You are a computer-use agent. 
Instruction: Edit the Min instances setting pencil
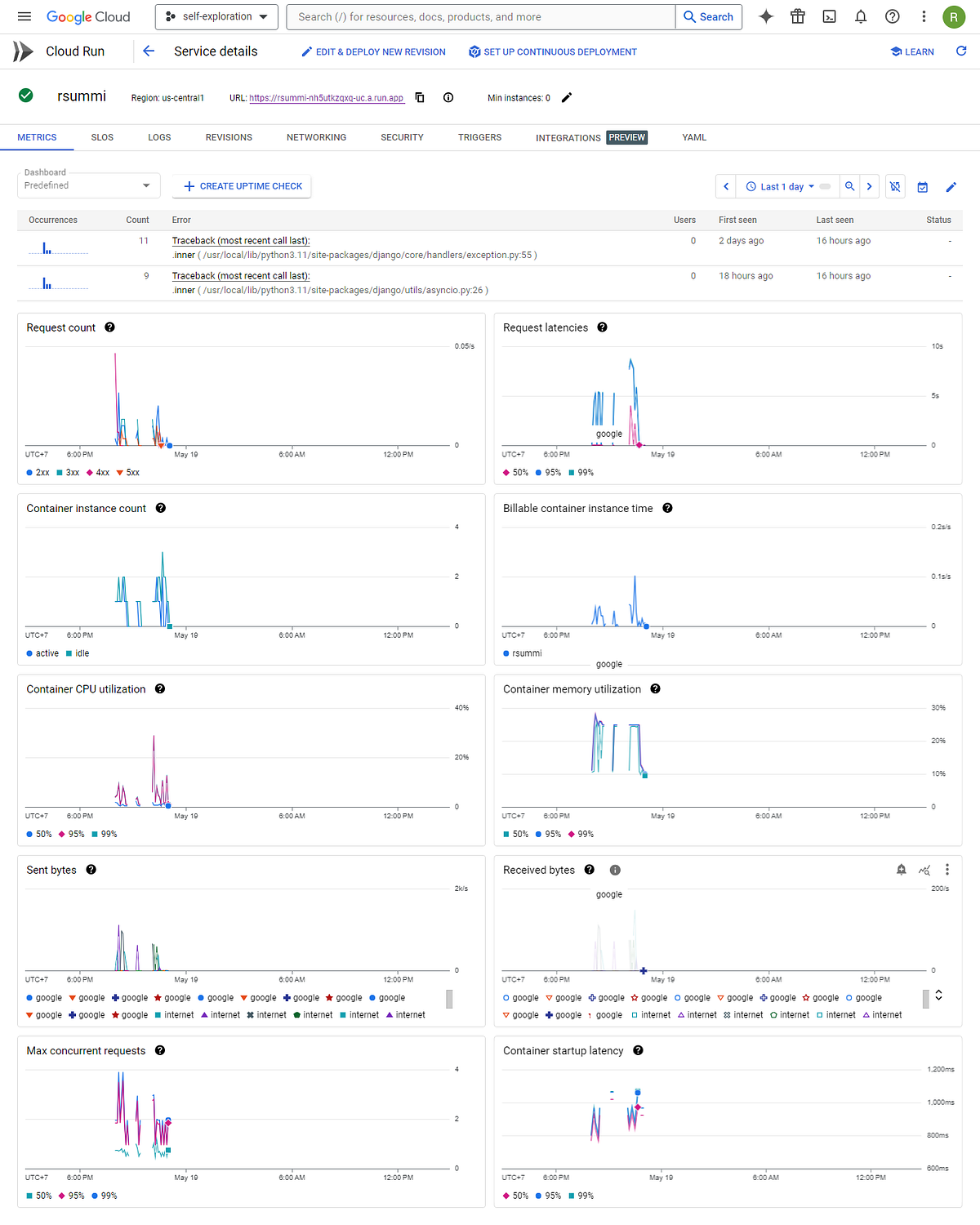point(567,97)
